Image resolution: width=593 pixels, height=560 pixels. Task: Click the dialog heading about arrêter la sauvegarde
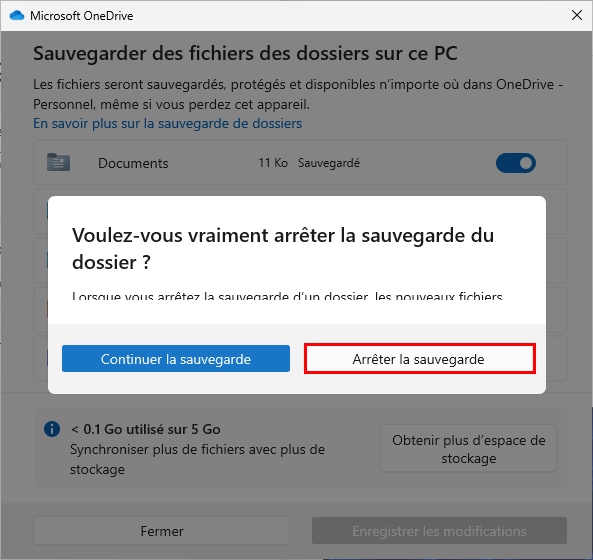283,248
